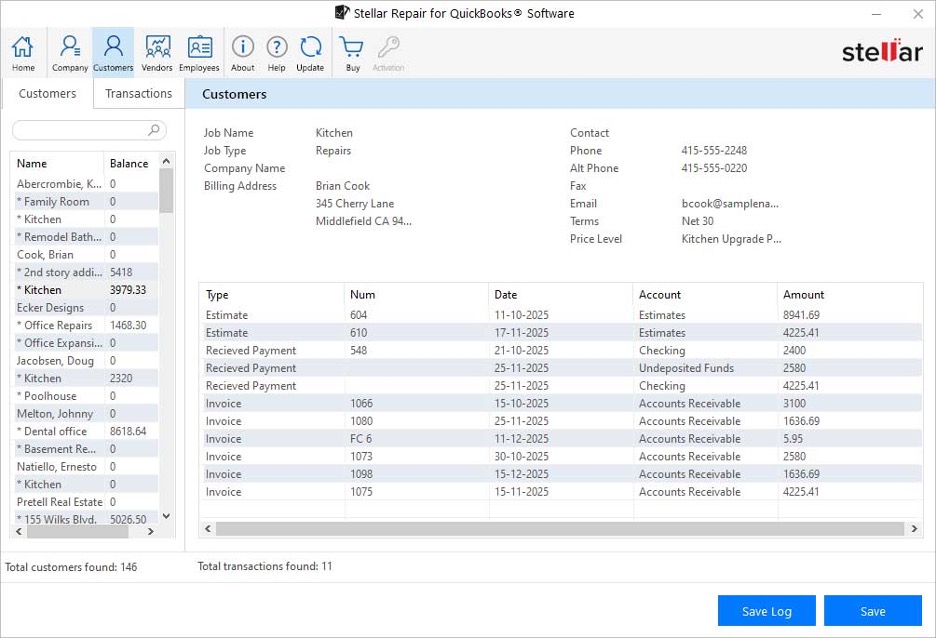Open the Help question mark icon

(276, 53)
